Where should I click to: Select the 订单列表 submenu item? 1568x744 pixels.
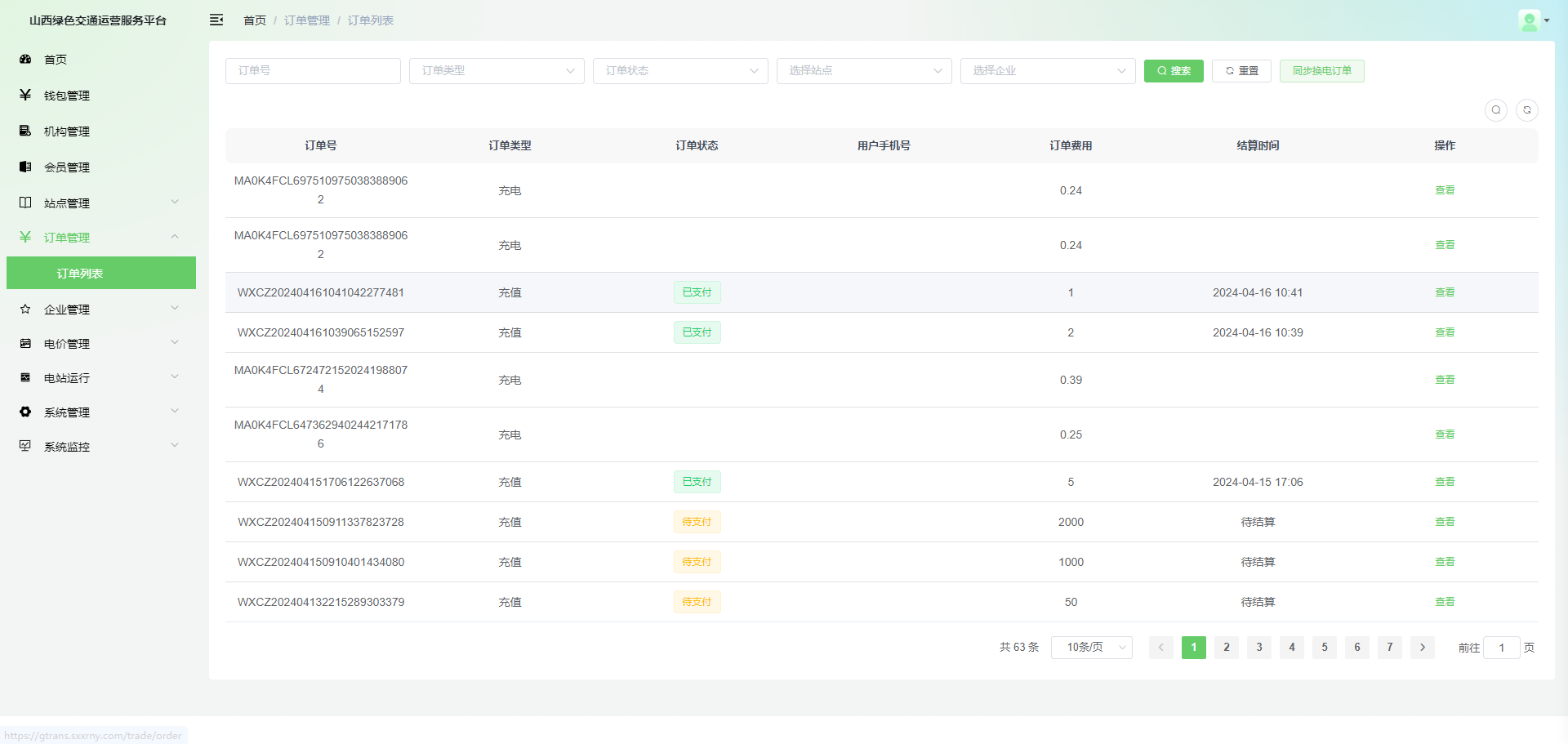pos(101,273)
